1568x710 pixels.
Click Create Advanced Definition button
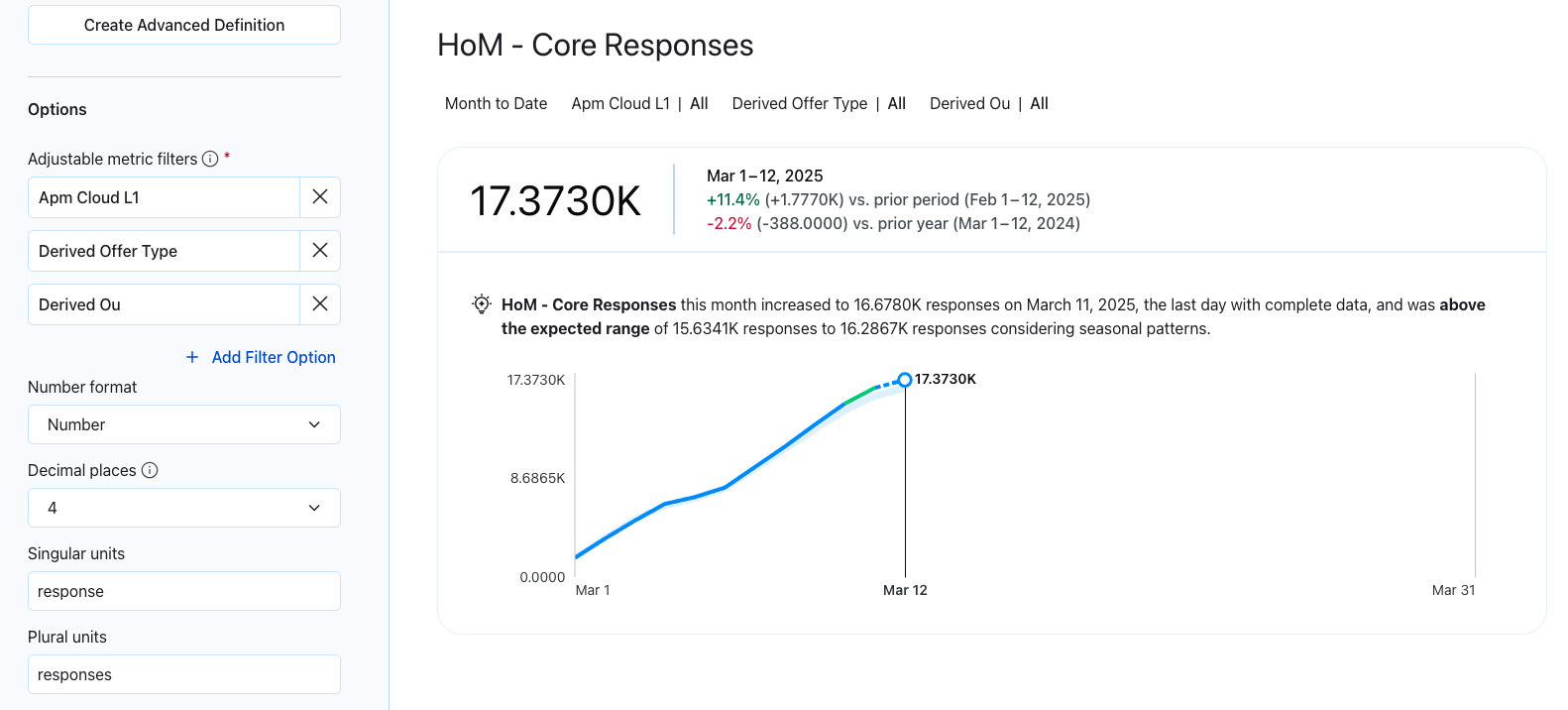coord(184,25)
